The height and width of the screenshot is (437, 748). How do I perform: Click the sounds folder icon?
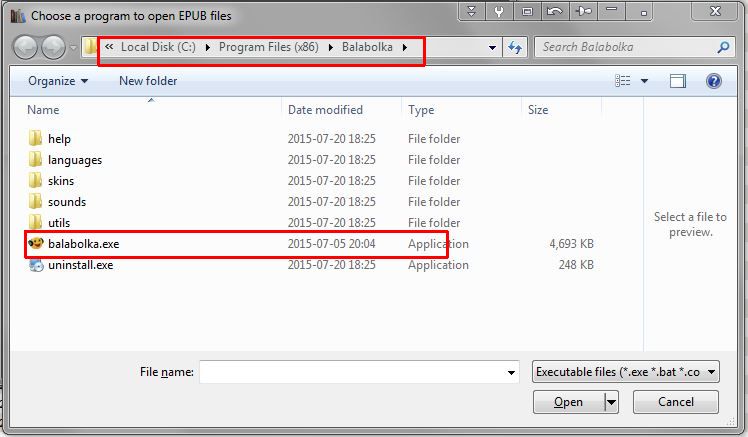(x=35, y=201)
